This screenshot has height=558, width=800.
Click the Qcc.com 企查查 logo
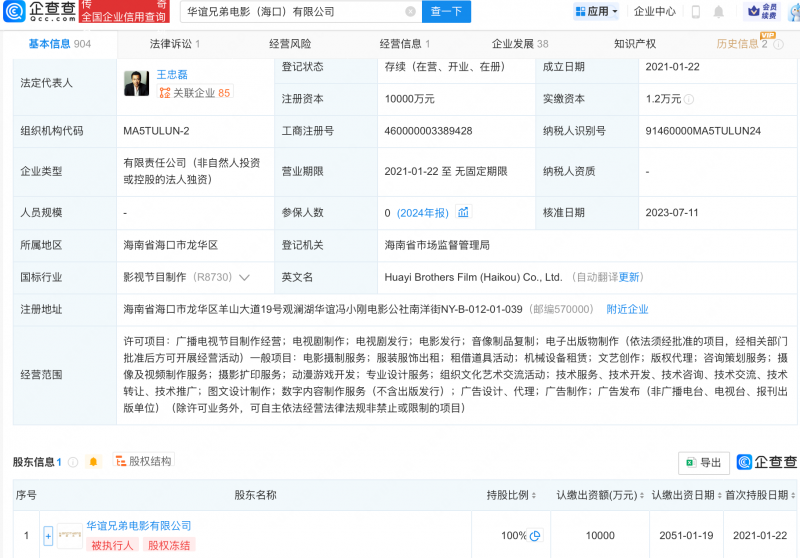coord(40,12)
